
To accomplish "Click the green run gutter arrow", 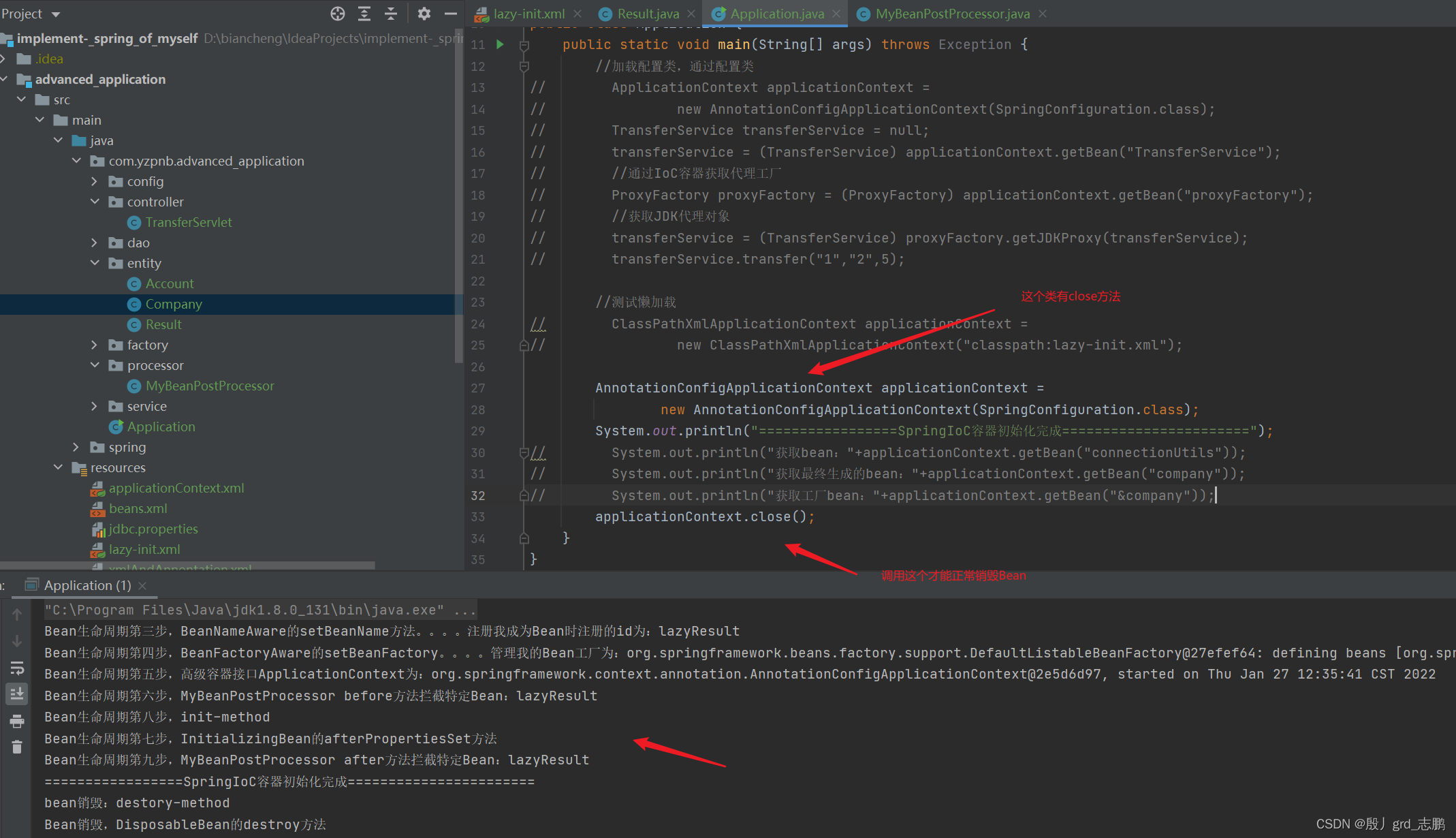I will (x=500, y=44).
